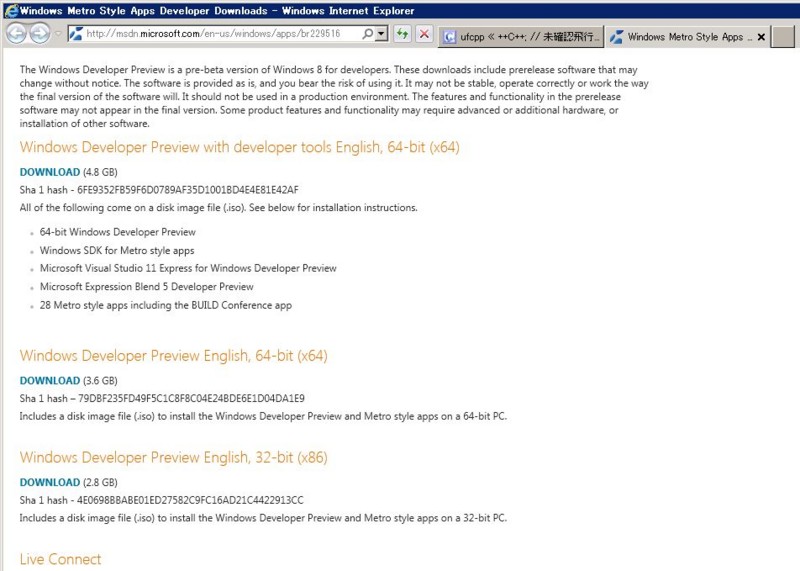
Task: Switch to the ufcpp ++C++ tab
Action: (x=521, y=37)
